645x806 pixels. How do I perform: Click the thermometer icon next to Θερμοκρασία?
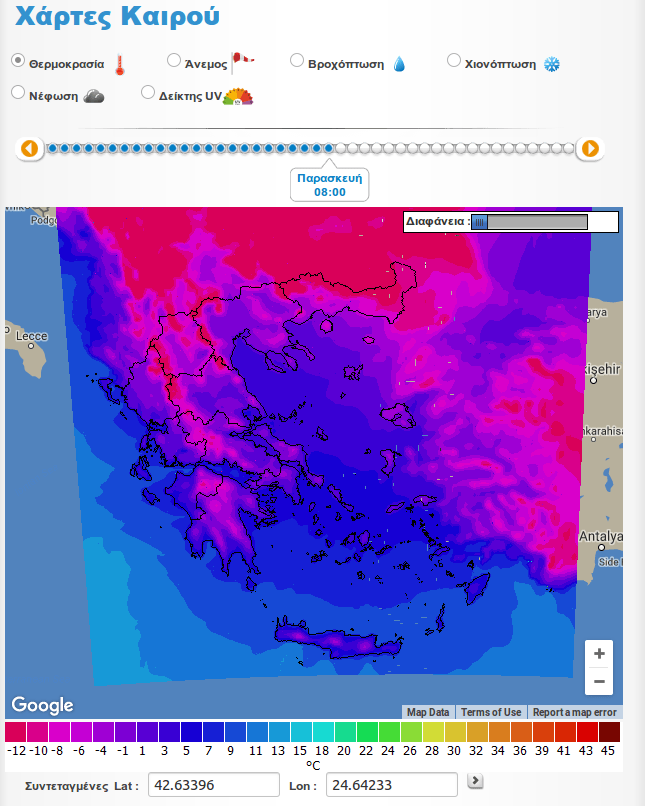click(120, 66)
